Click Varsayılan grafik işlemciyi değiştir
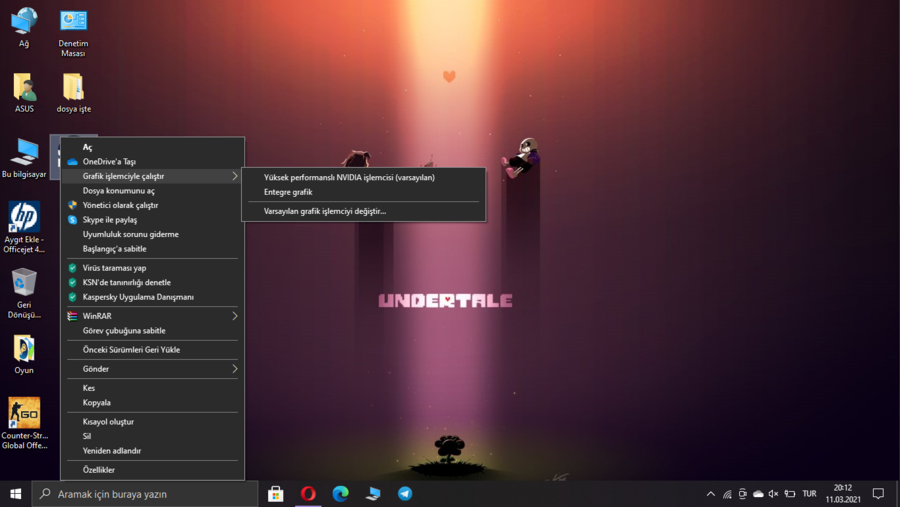900x507 pixels. pos(324,212)
